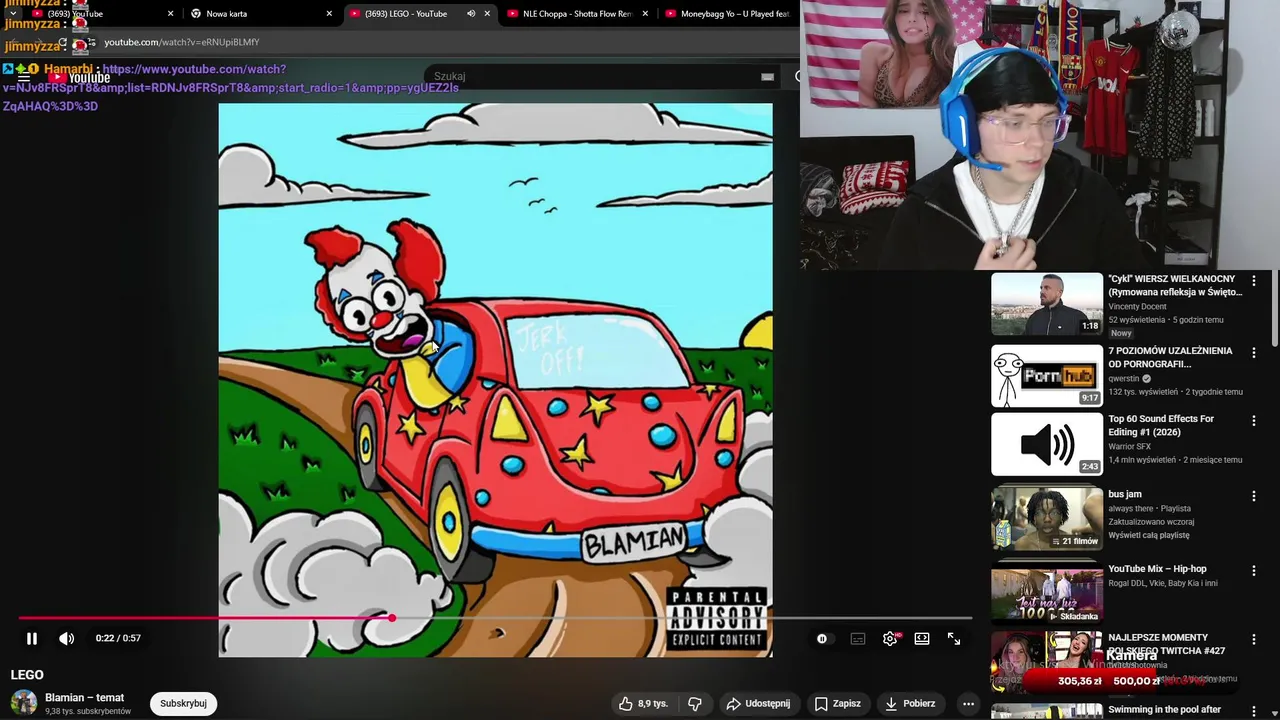Viewport: 1280px width, 720px height.
Task: Open the Hamarbi chat YouTube link
Action: pyautogui.click(x=230, y=87)
